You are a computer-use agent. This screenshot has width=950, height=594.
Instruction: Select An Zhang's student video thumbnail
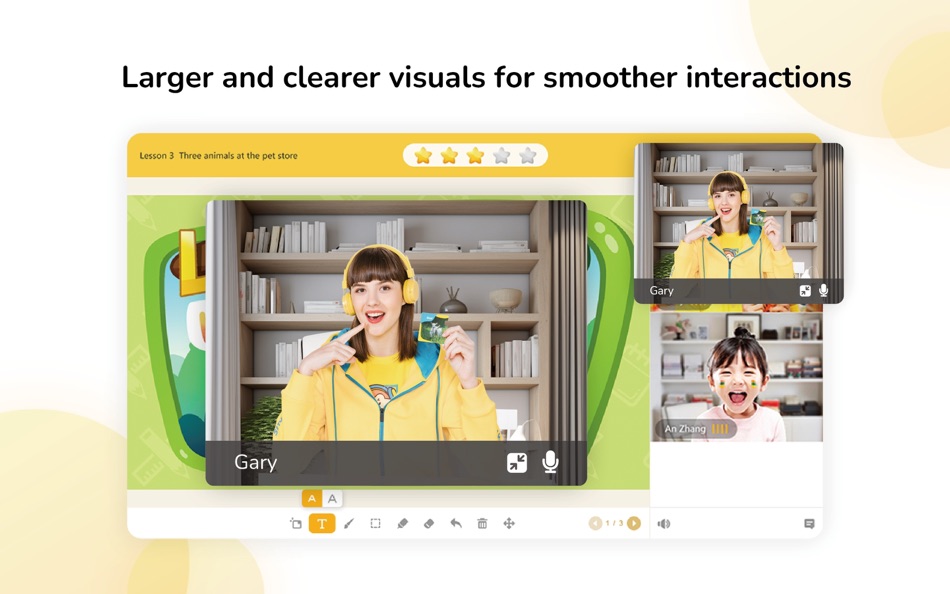point(737,376)
